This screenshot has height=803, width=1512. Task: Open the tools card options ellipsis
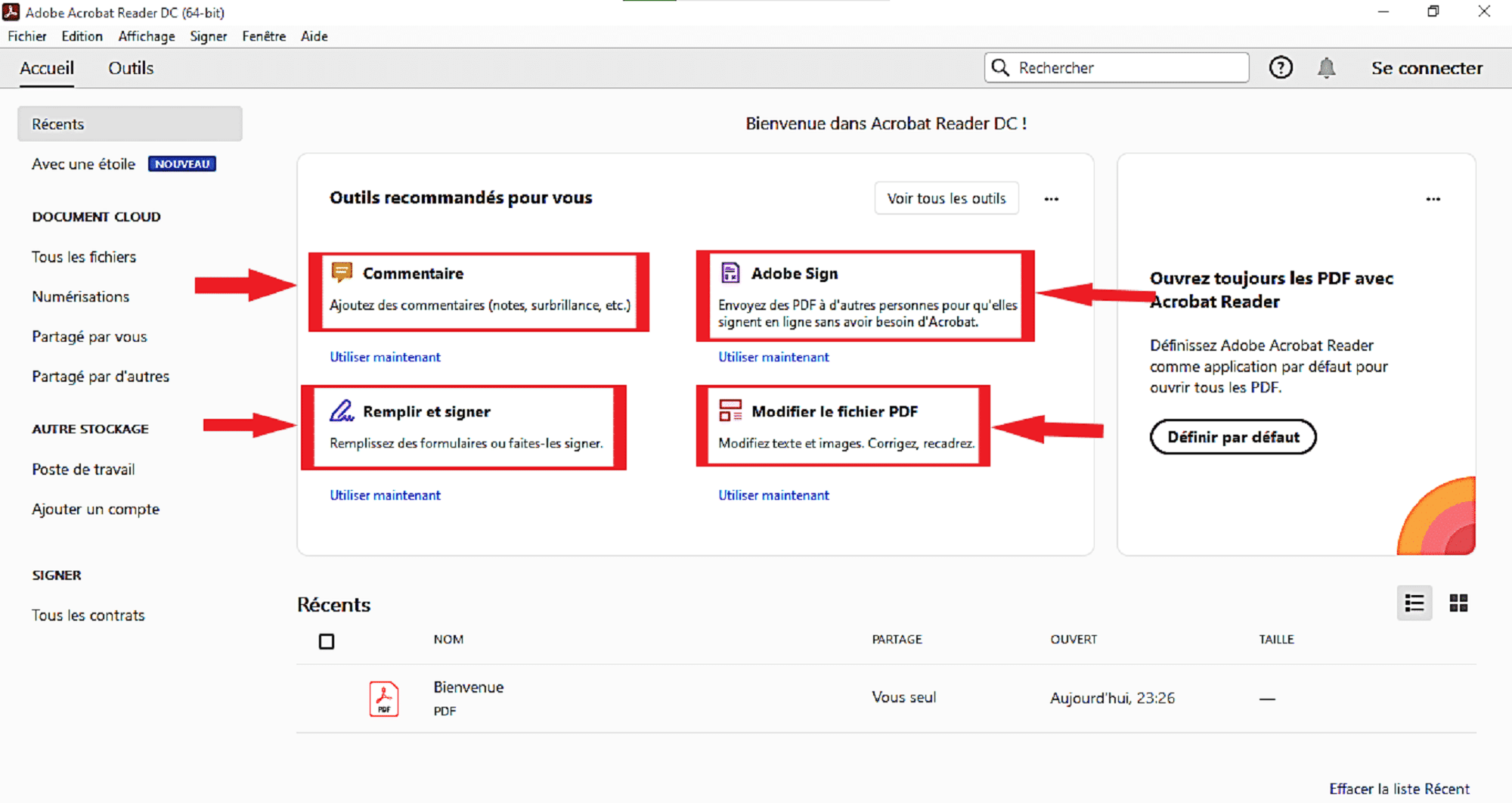(1052, 199)
